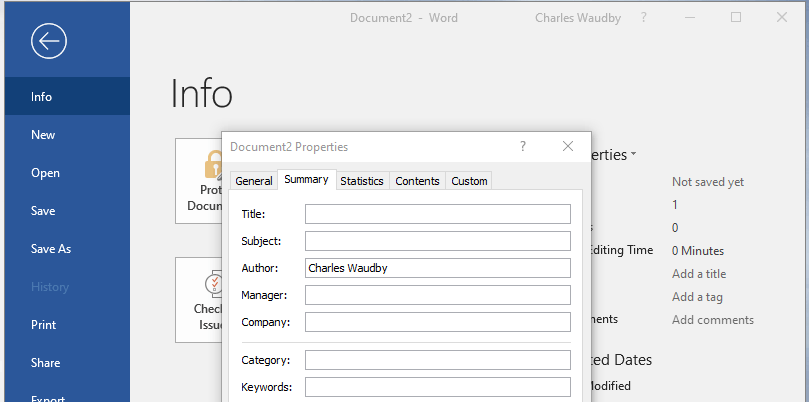Click into the Title field
This screenshot has width=809, height=402.
pyautogui.click(x=438, y=214)
